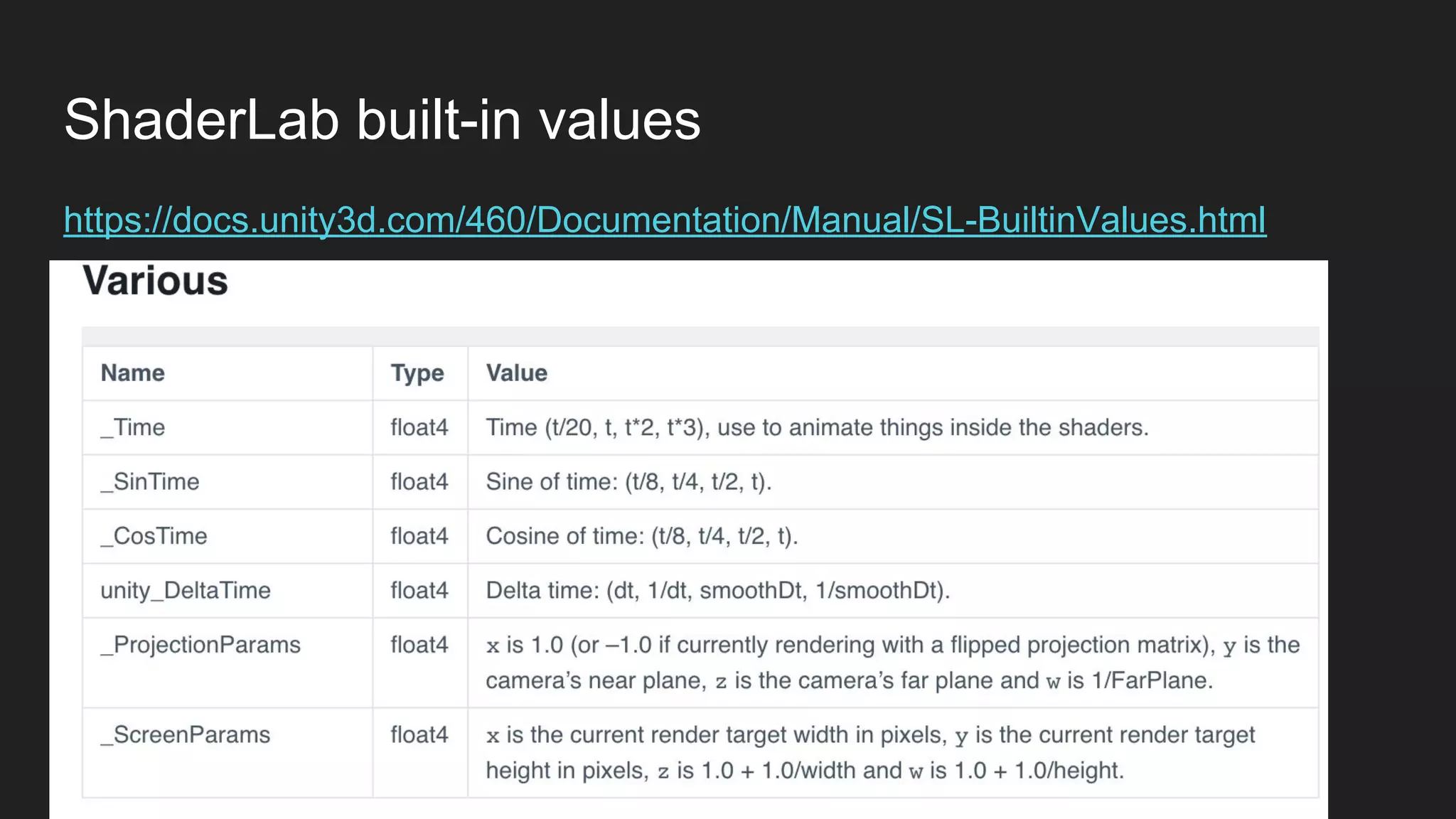Screen dimensions: 1456x819
Task: Click the 'Delta time' value description
Action: [x=718, y=591]
